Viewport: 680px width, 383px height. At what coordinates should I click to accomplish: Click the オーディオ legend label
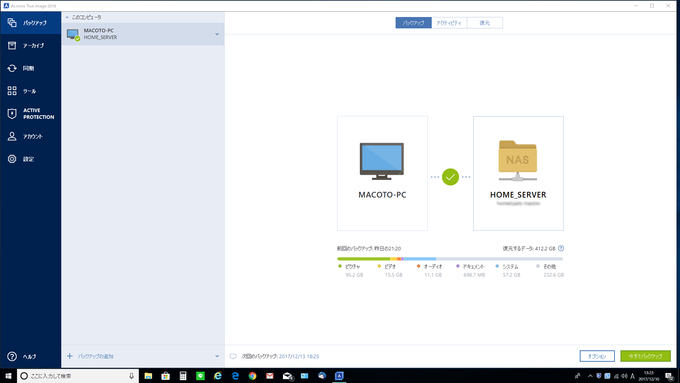coord(433,267)
